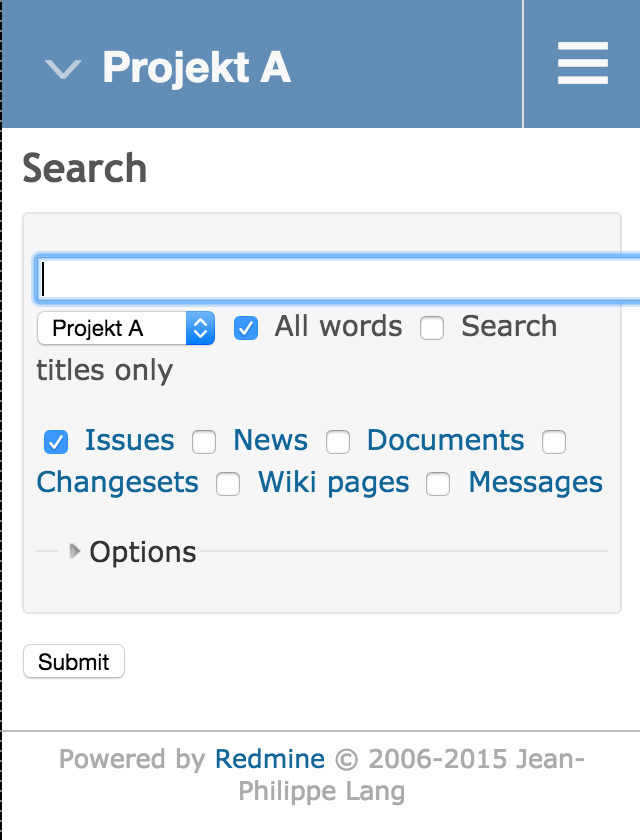Viewport: 640px width, 840px height.
Task: Expand the project chevron beside Projekt A
Action: pos(63,69)
